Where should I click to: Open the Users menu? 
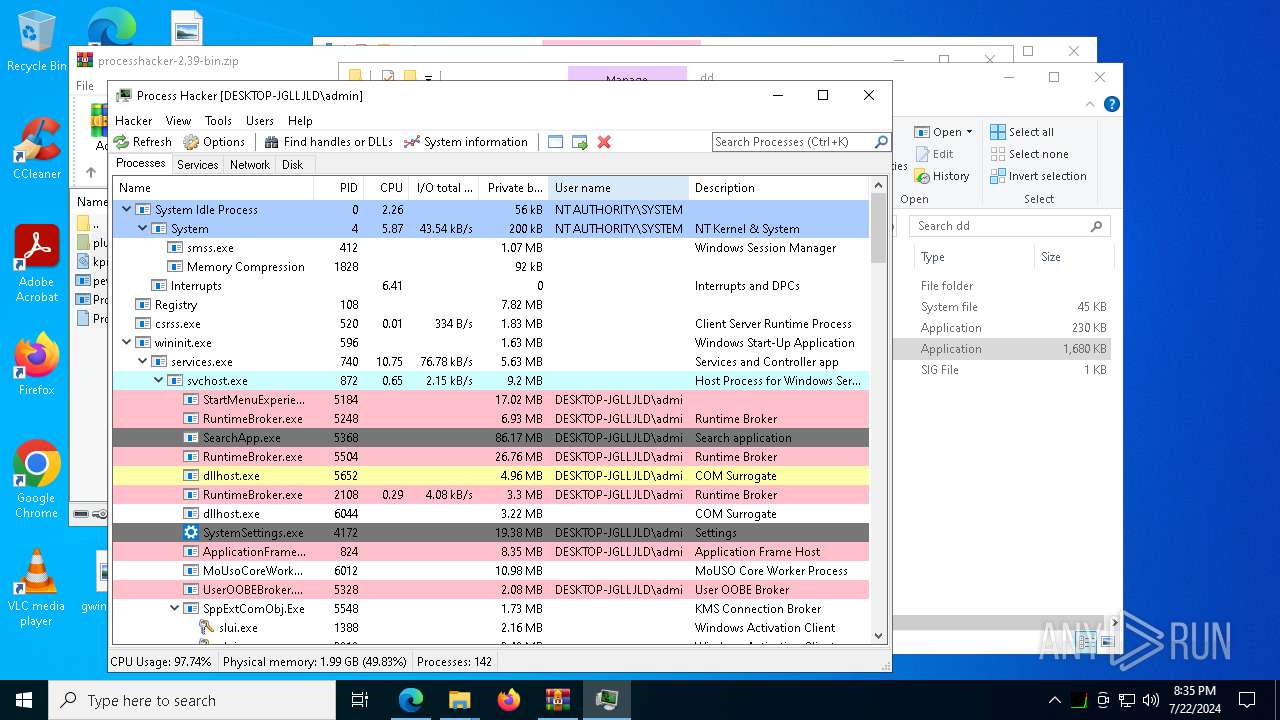[x=260, y=120]
